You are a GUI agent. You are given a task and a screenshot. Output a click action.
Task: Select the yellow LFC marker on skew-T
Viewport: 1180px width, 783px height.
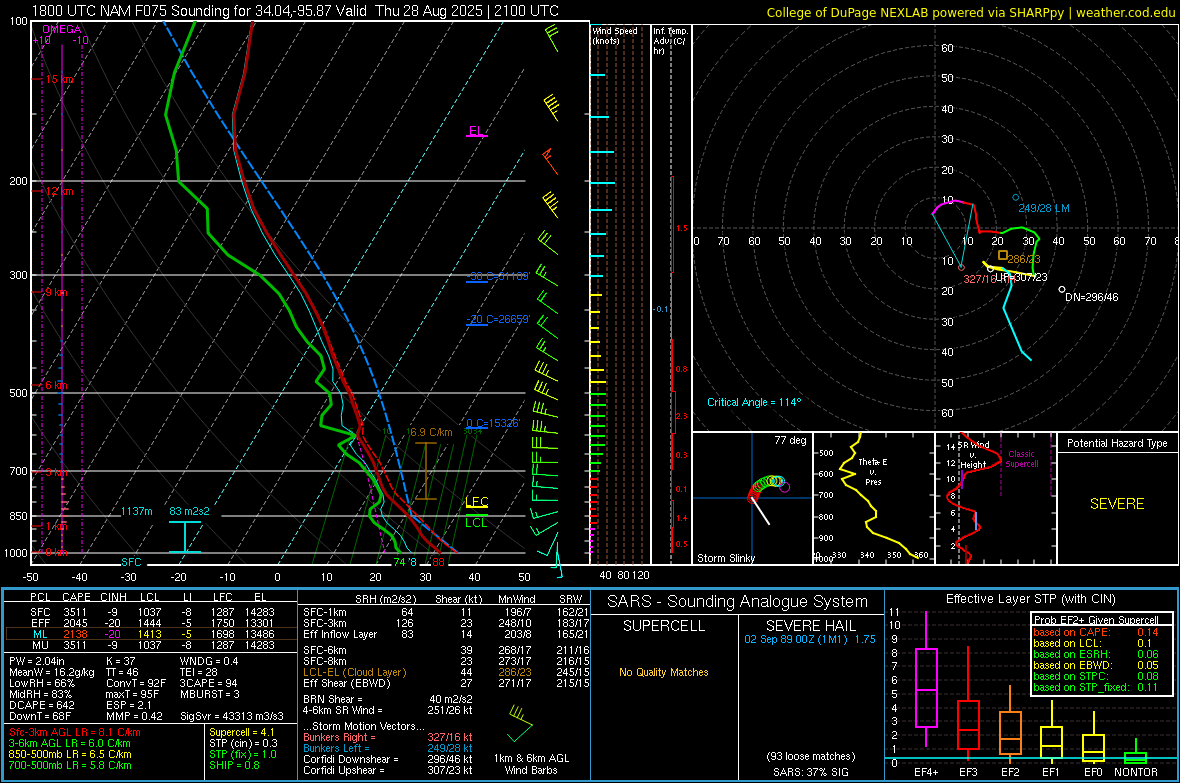(476, 502)
